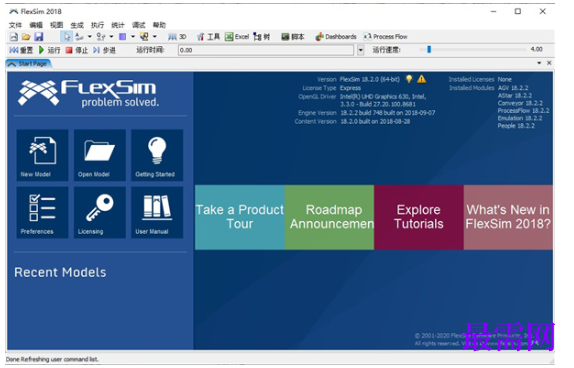This screenshot has height=368, width=574.
Task: Open the Roadmap Announcement banner
Action: click(x=329, y=217)
